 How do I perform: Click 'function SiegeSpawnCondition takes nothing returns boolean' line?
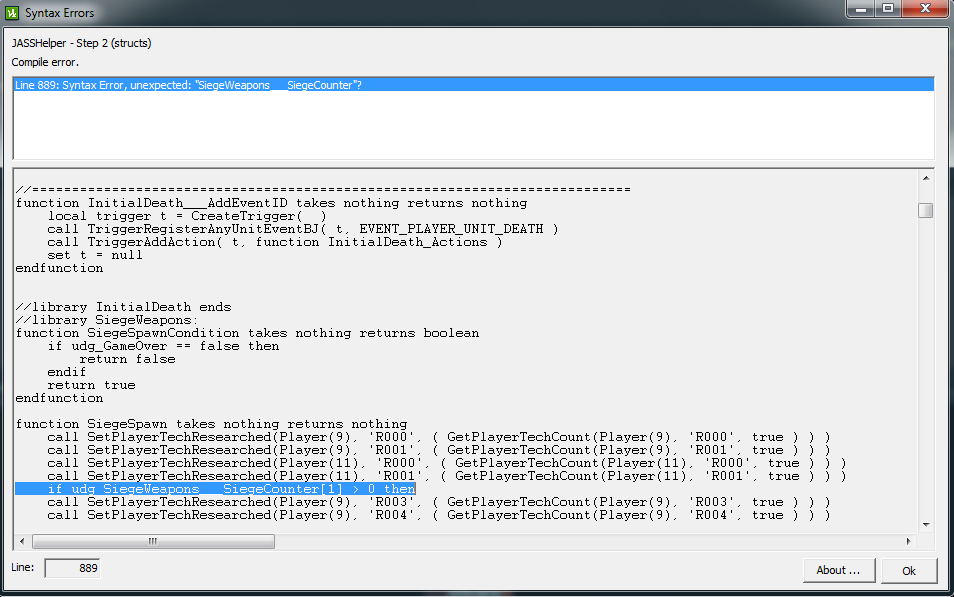(247, 333)
